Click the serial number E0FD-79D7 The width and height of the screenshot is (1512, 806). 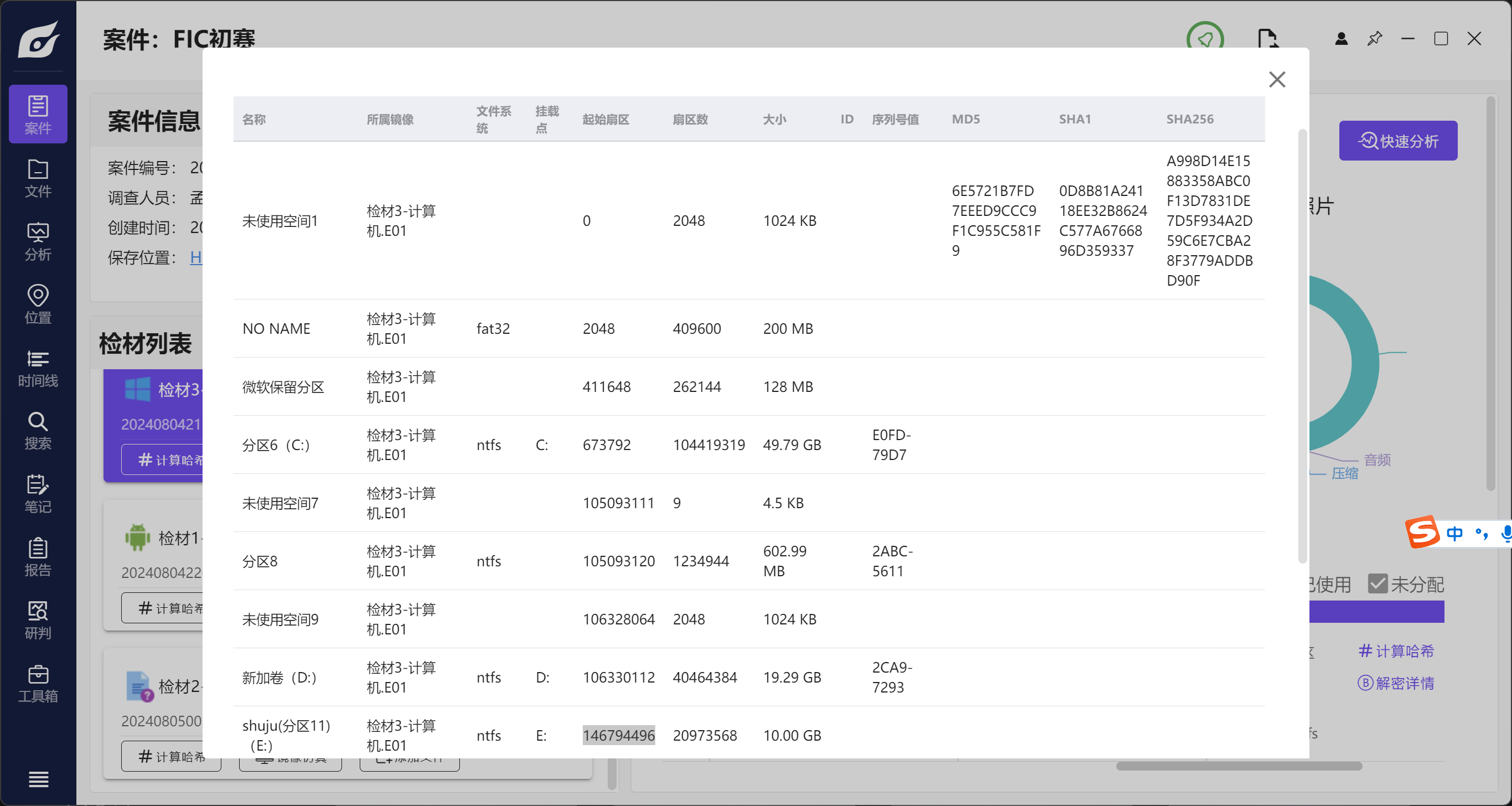(x=891, y=445)
